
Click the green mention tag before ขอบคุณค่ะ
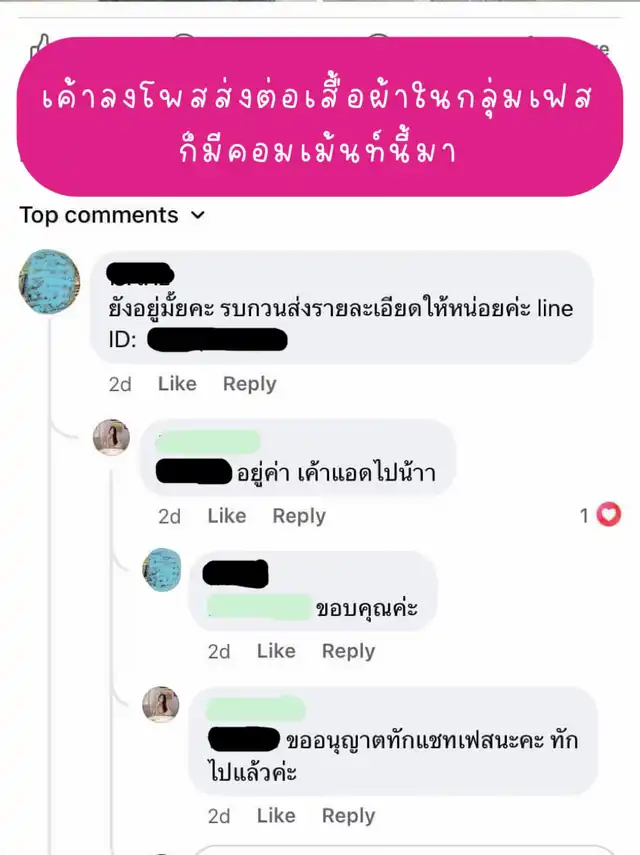pos(259,607)
